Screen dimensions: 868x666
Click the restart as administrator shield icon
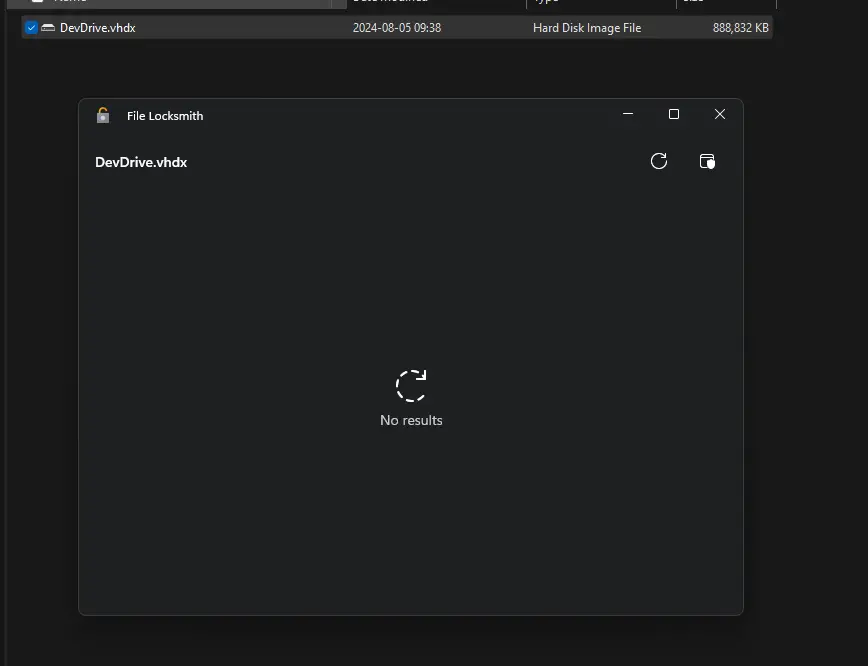tap(707, 161)
